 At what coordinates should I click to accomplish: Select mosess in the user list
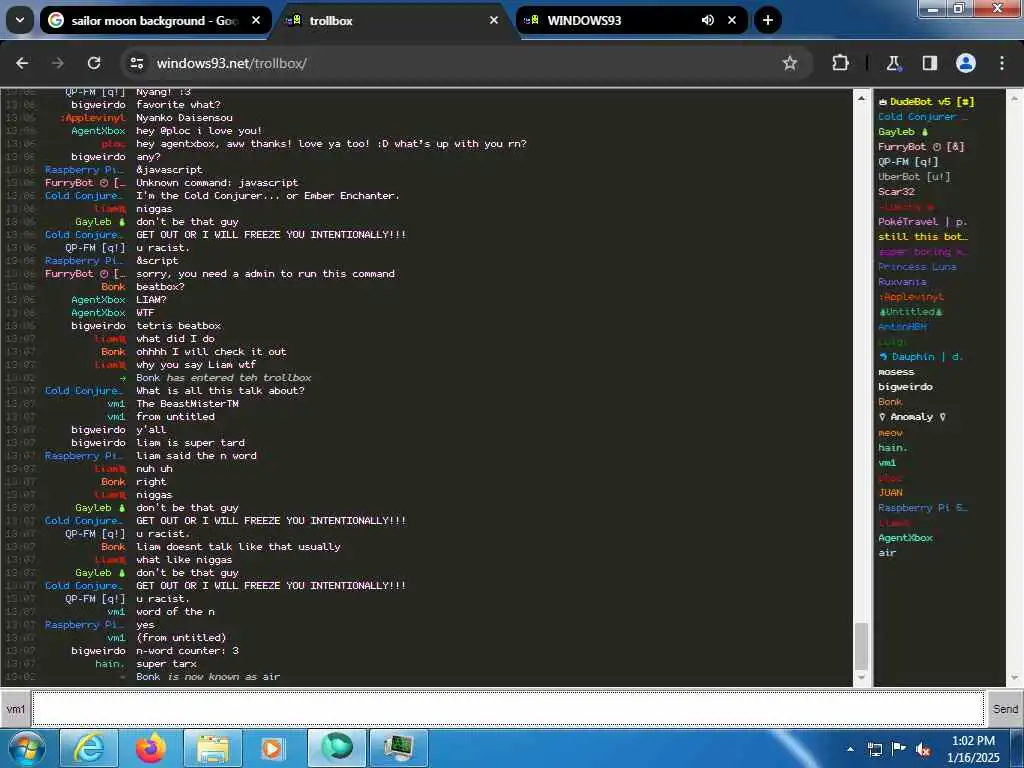896,372
